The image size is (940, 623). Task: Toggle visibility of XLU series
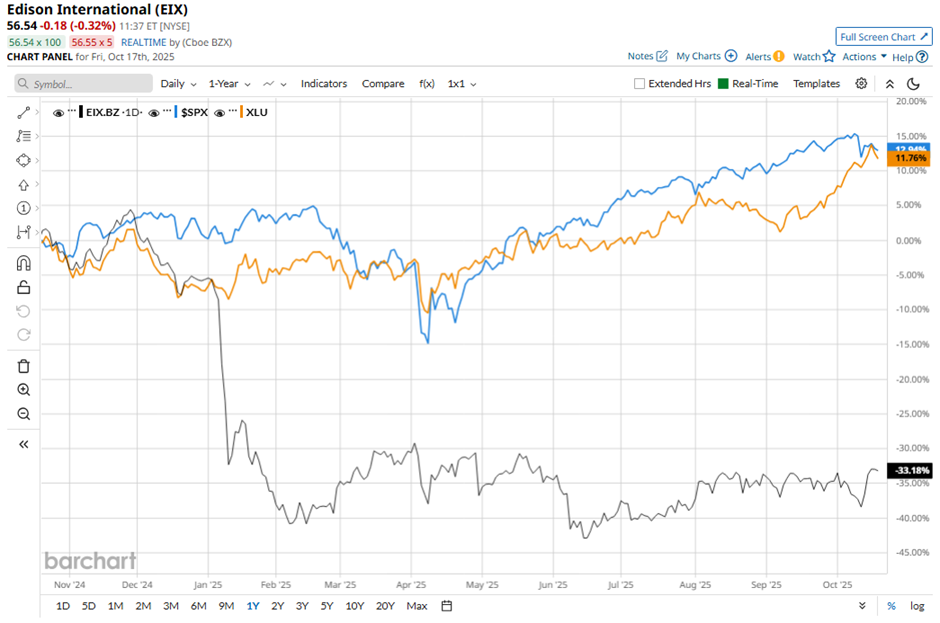coord(219,113)
